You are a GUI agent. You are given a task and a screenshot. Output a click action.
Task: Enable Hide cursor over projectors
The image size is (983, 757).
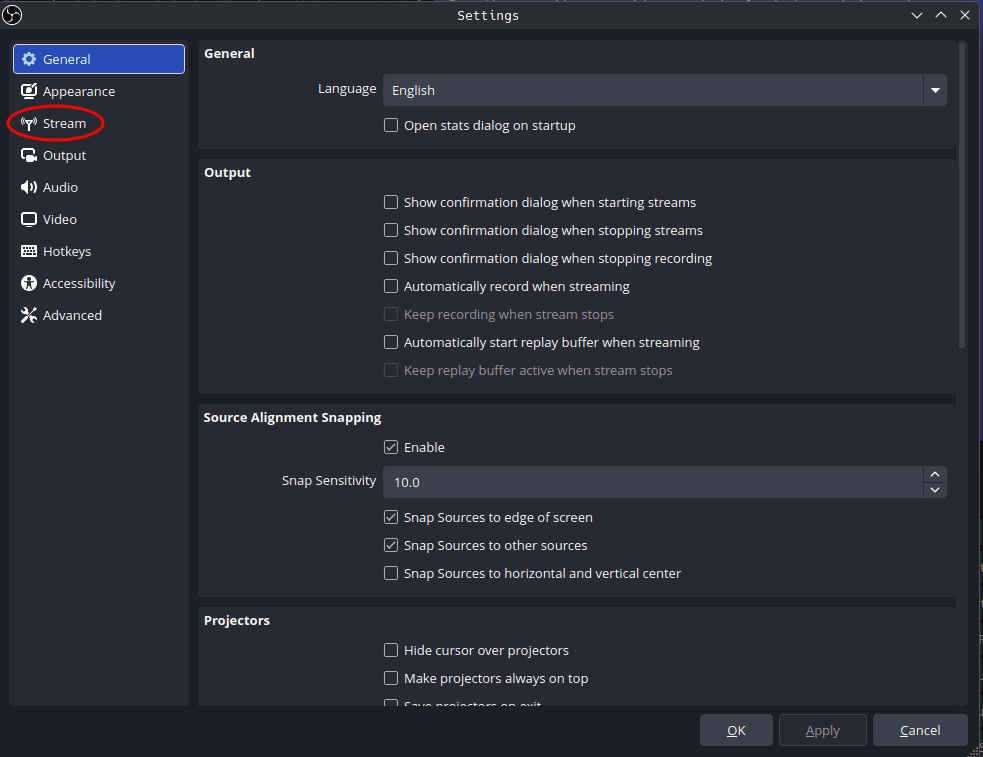(x=391, y=650)
